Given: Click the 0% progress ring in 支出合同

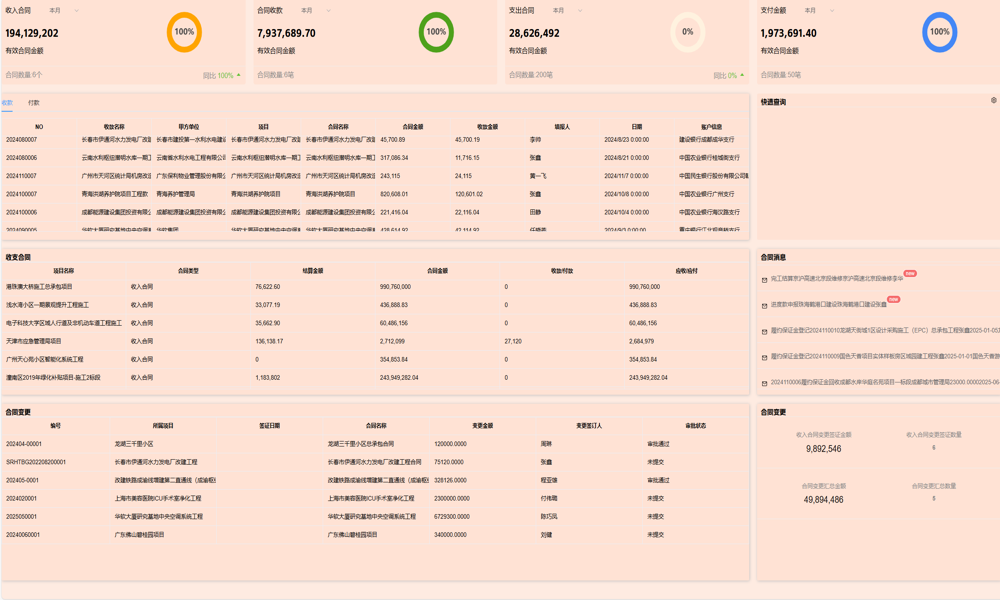Looking at the screenshot, I should click(688, 32).
